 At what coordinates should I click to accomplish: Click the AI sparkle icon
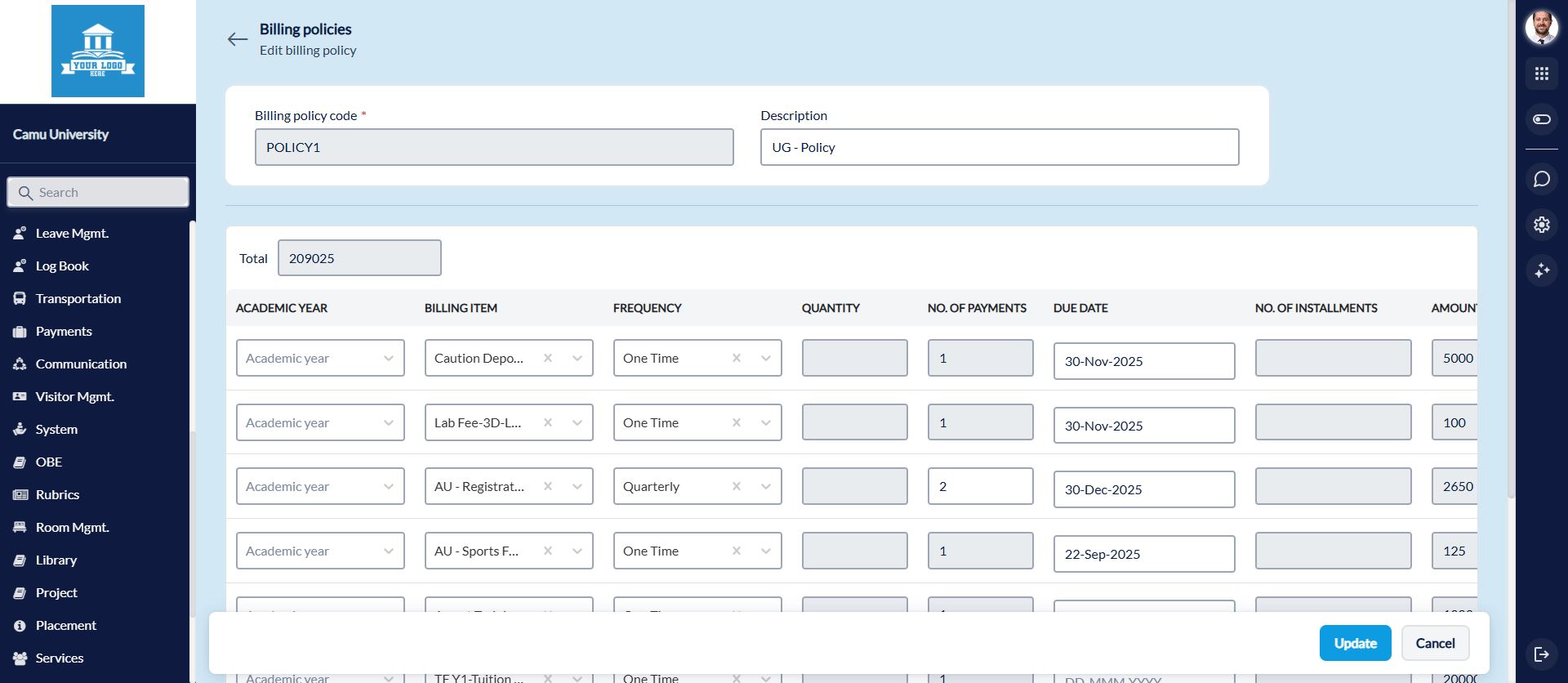[1541, 270]
